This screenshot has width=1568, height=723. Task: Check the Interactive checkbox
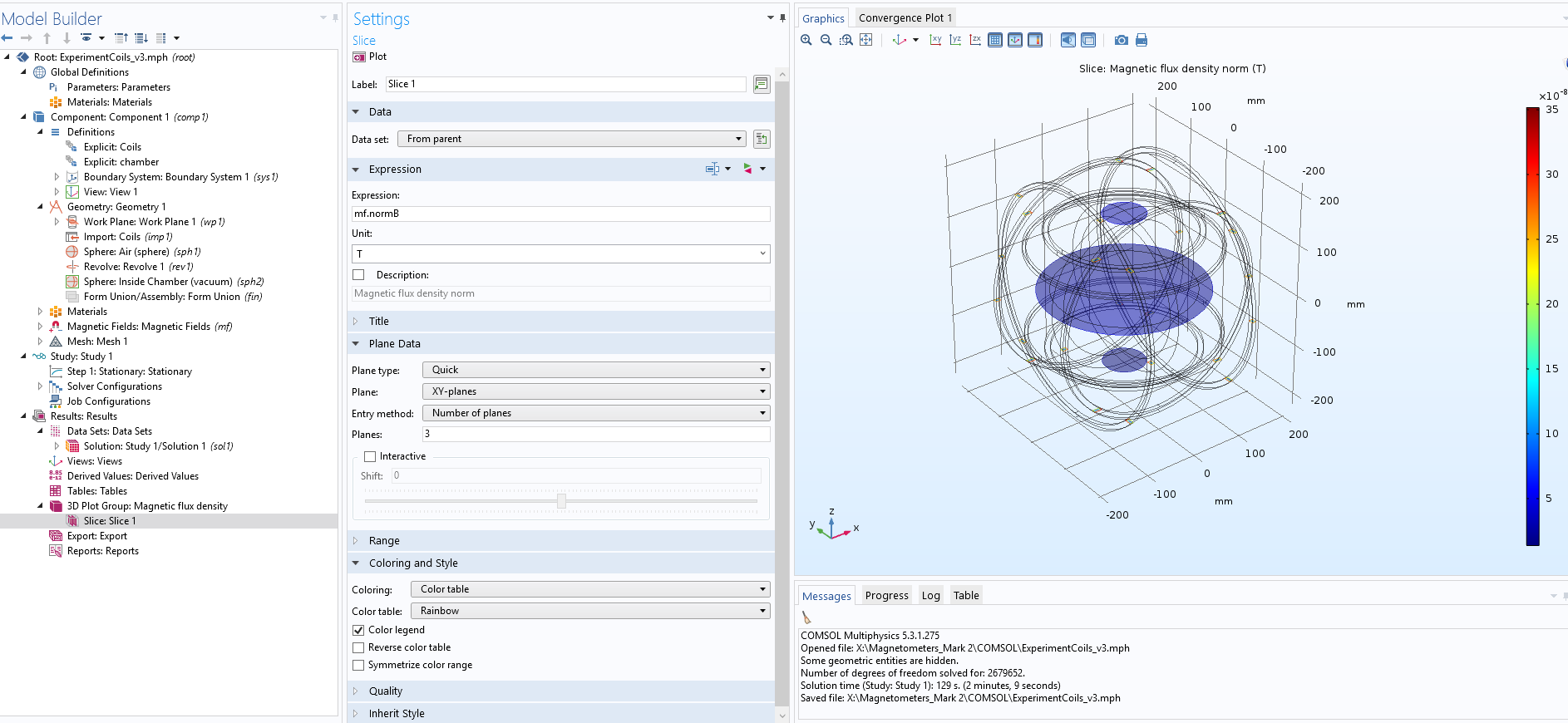(x=370, y=456)
